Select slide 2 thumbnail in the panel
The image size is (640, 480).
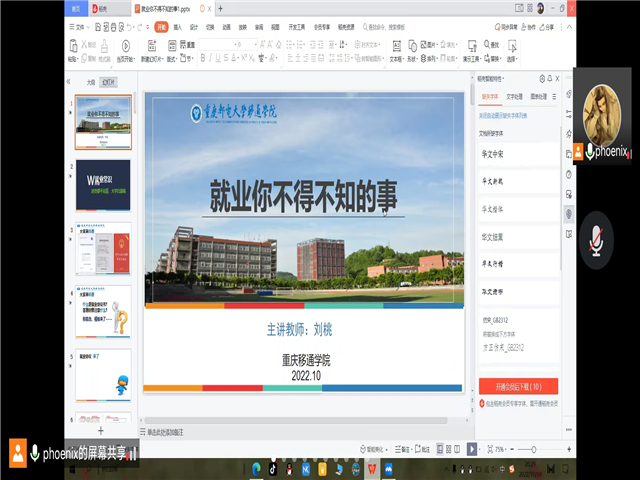tap(103, 185)
